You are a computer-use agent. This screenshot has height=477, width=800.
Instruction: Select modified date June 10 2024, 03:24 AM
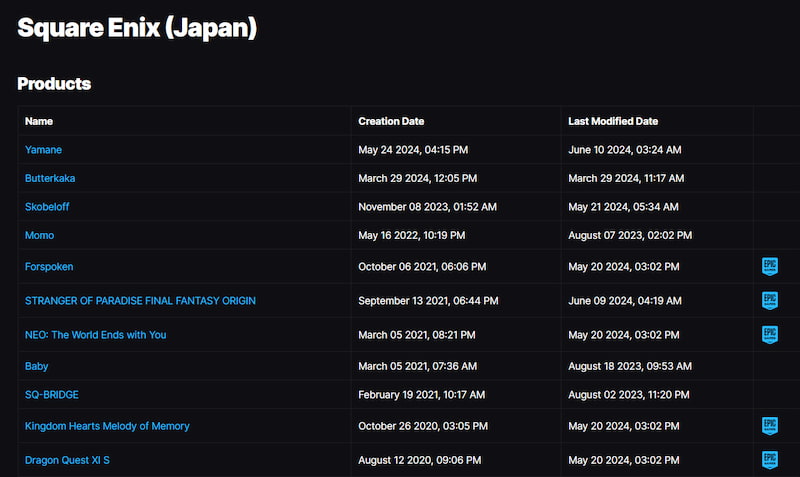(624, 149)
